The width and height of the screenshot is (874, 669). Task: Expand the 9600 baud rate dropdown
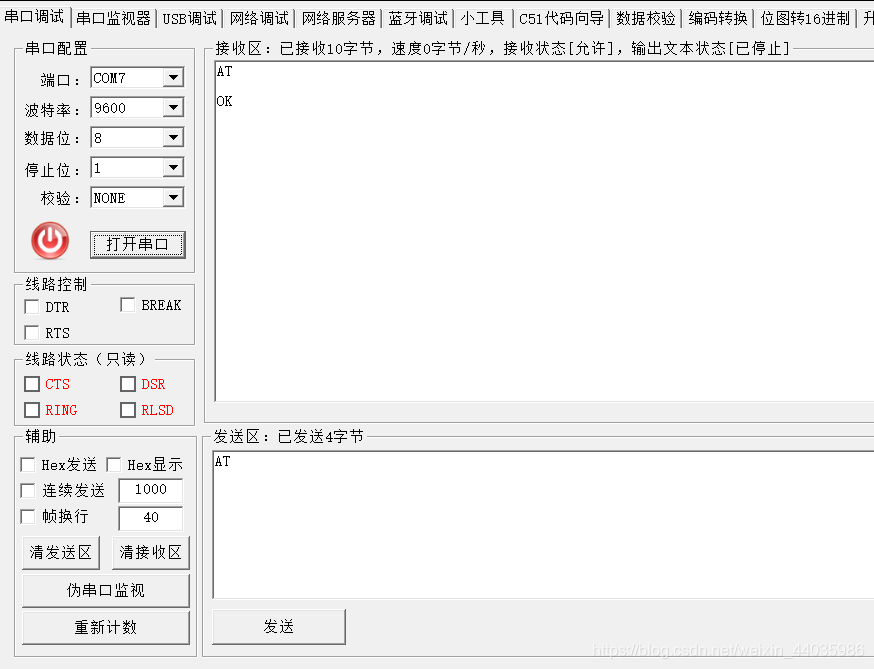point(173,108)
